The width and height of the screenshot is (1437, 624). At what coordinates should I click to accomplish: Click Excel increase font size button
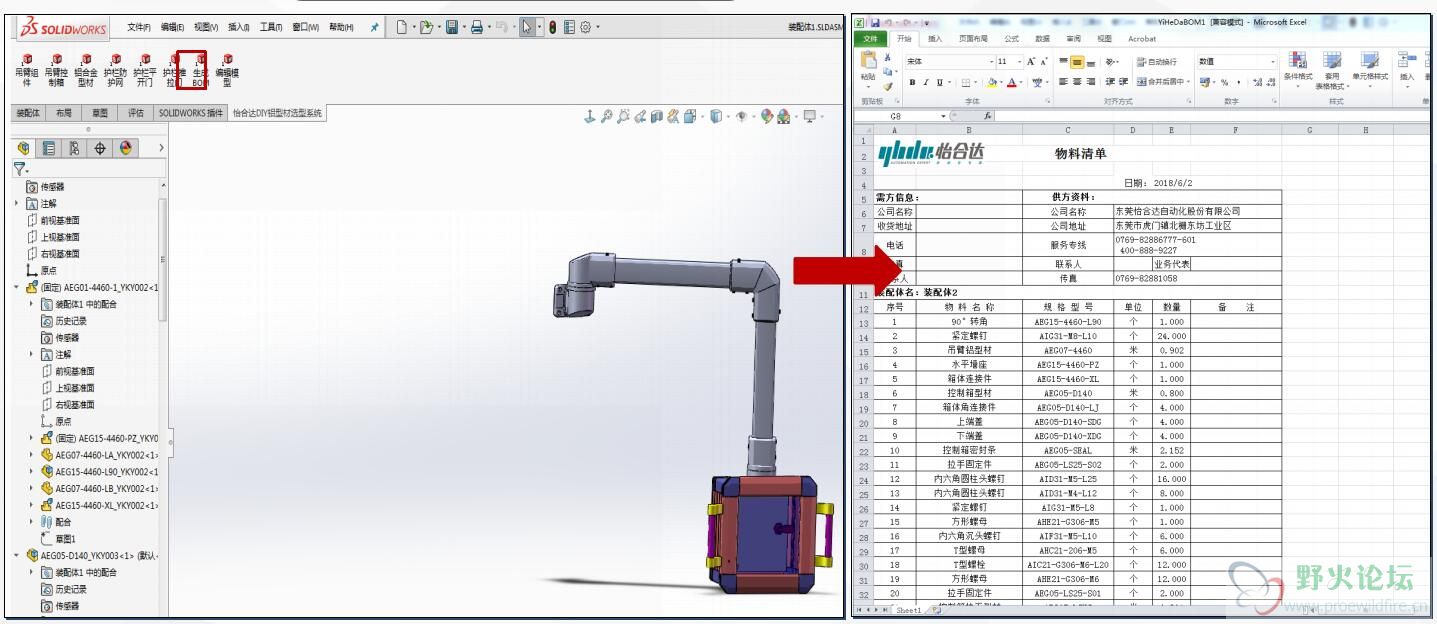coord(1030,61)
